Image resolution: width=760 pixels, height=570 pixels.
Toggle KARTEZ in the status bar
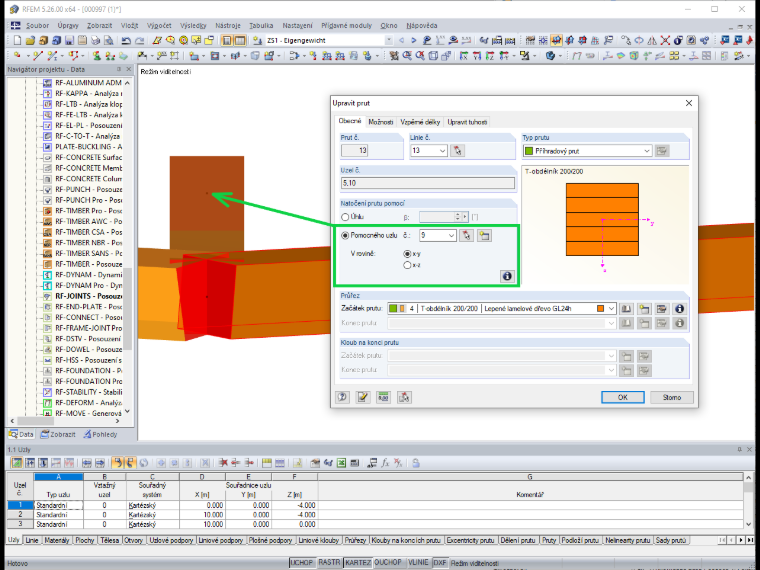coord(358,563)
